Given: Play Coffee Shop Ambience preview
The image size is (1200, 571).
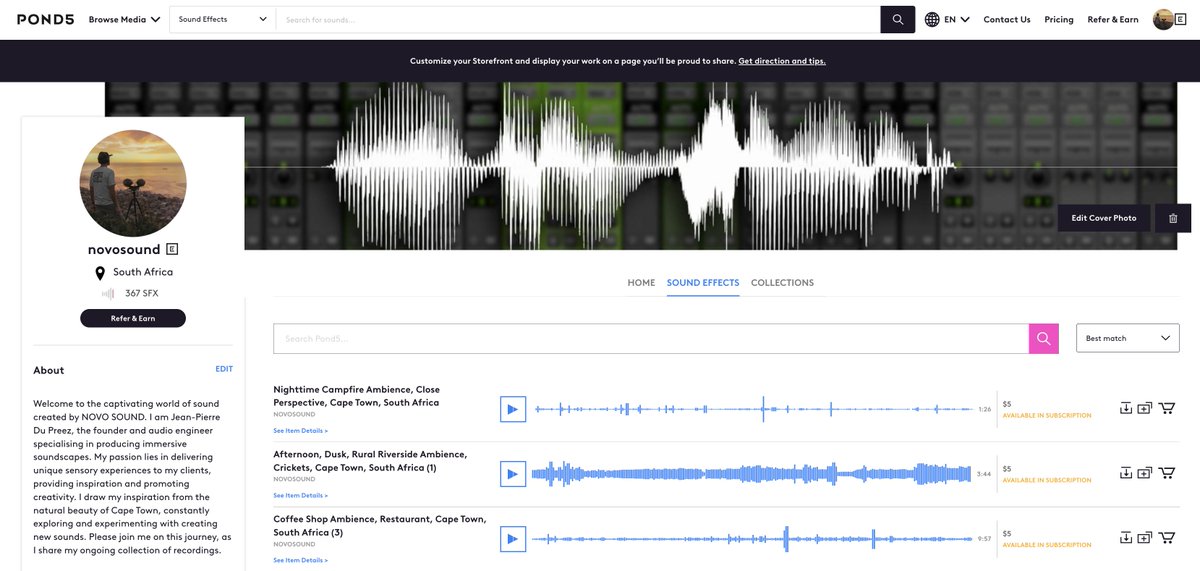Looking at the screenshot, I should click(x=512, y=539).
